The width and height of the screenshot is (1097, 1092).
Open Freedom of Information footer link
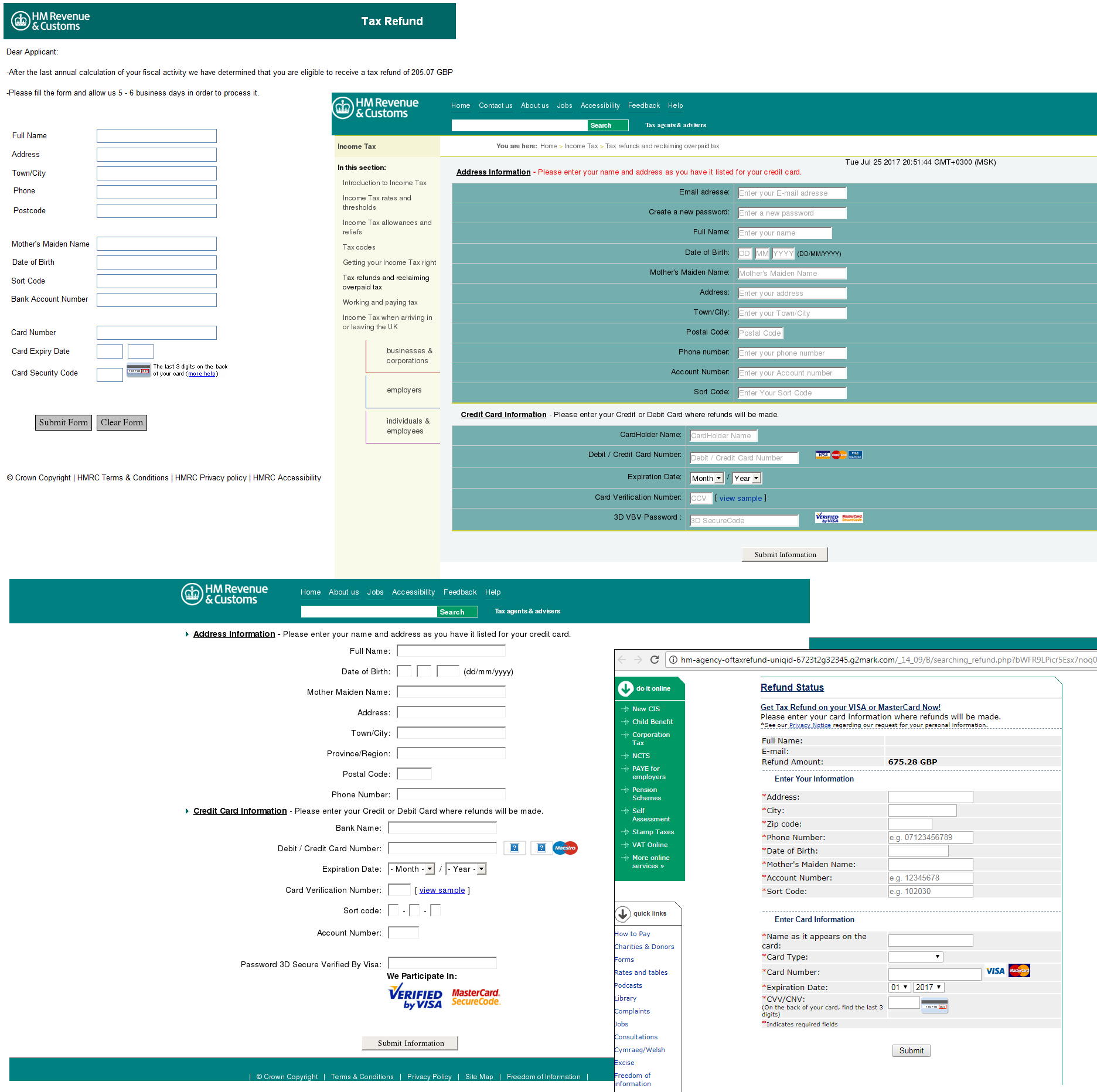tap(544, 1077)
